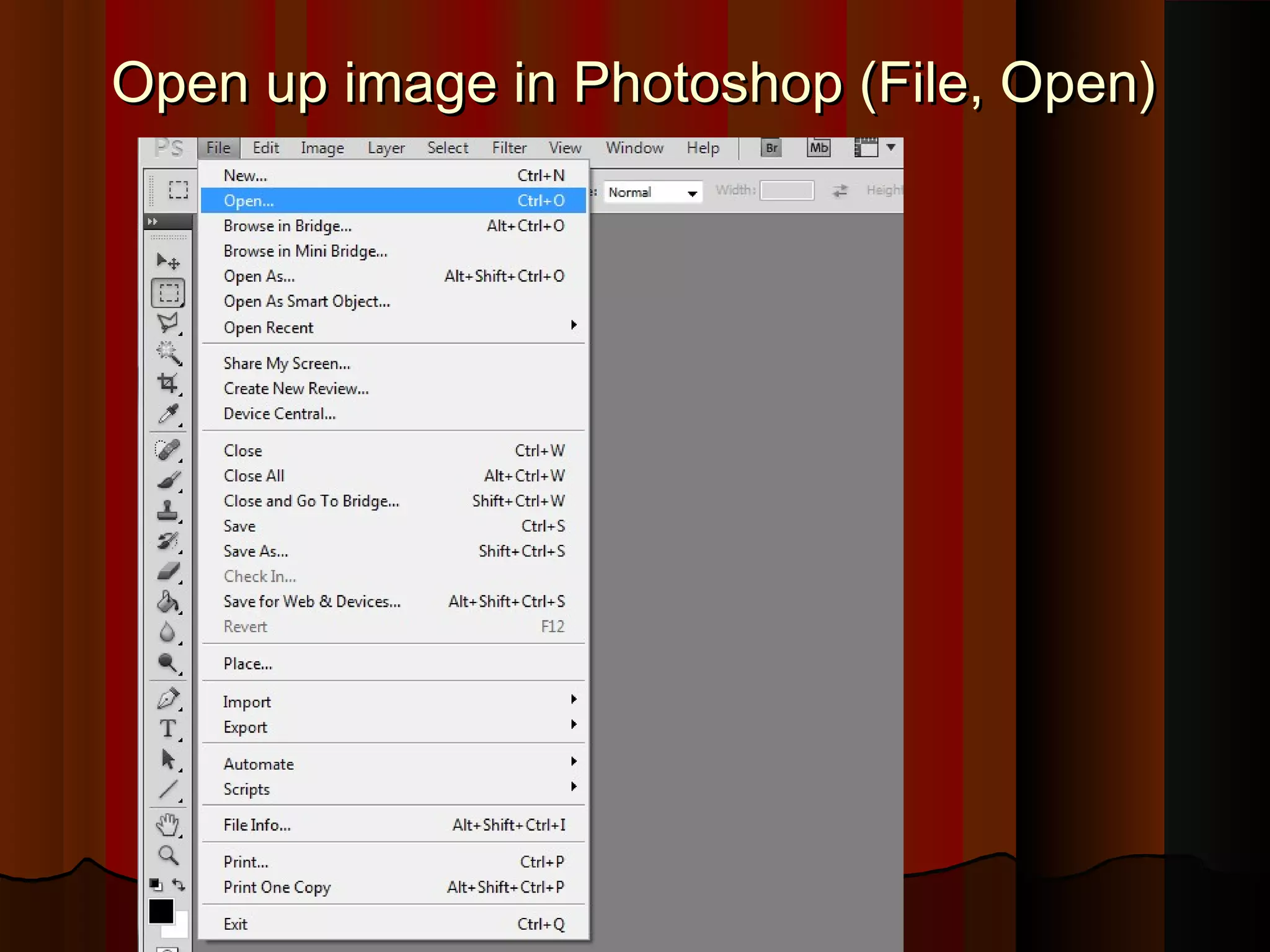Screen dimensions: 1270x952
Task: Choose Exit from File menu
Action: [x=393, y=924]
